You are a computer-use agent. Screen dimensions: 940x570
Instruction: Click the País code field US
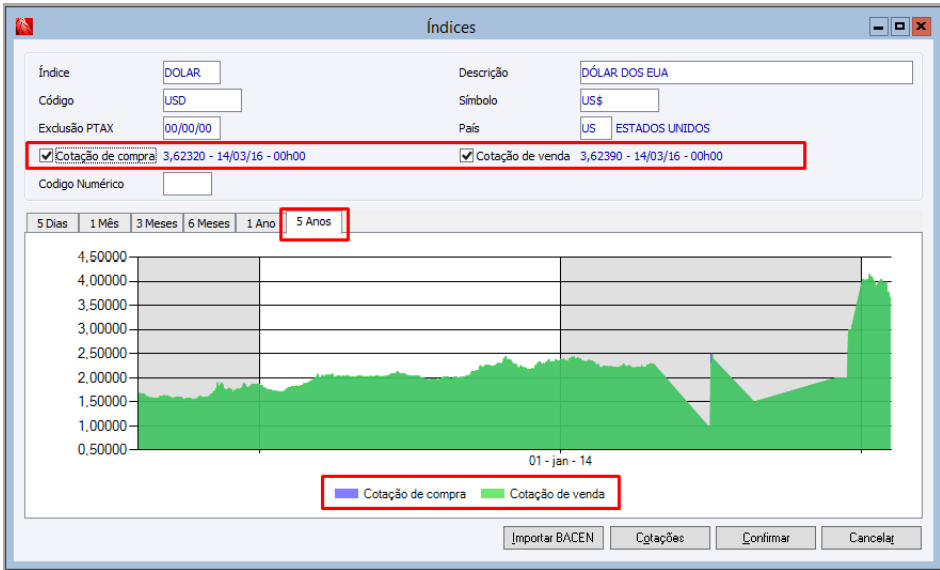coord(595,128)
